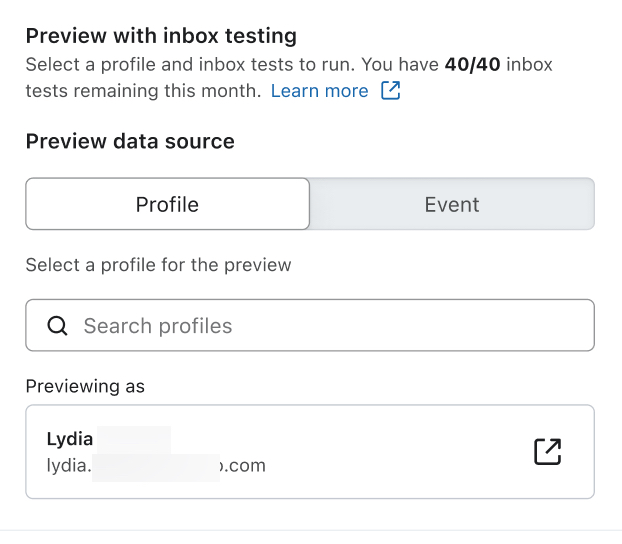Click the Search profiles placeholder text
622x544 pixels.
point(158,326)
